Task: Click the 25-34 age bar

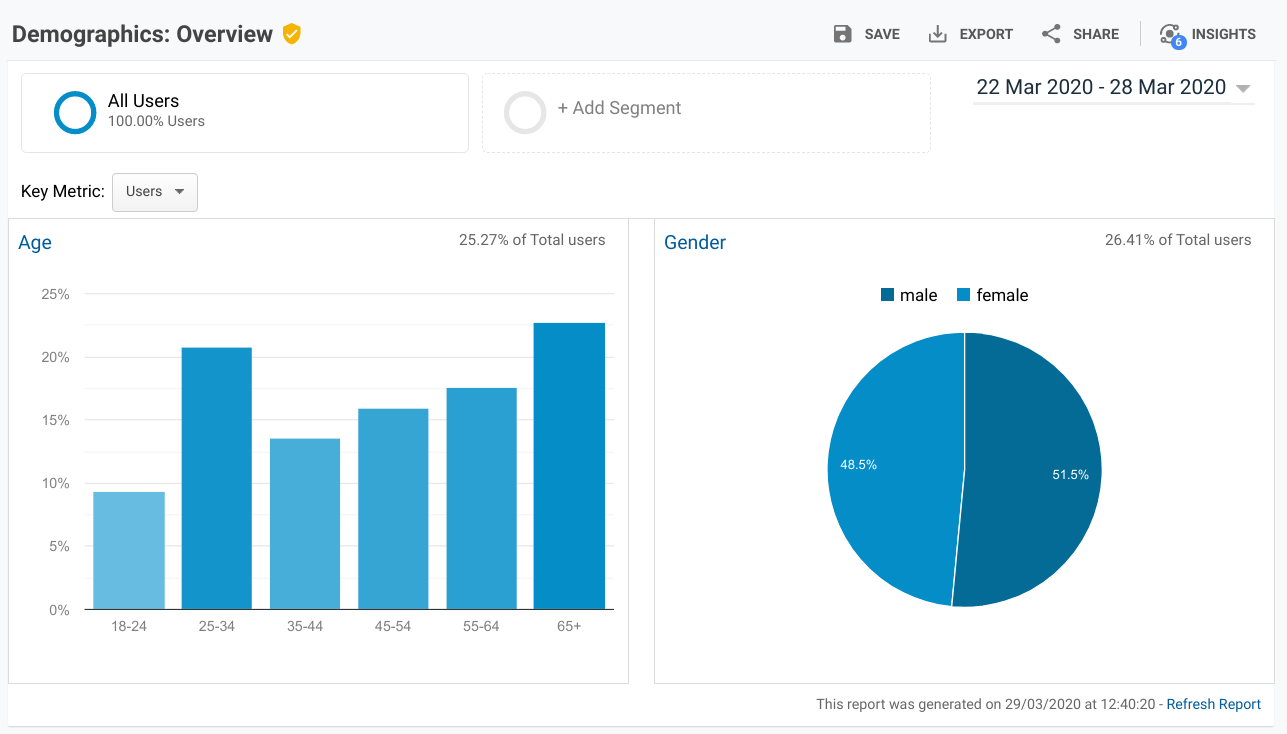Action: pyautogui.click(x=217, y=478)
